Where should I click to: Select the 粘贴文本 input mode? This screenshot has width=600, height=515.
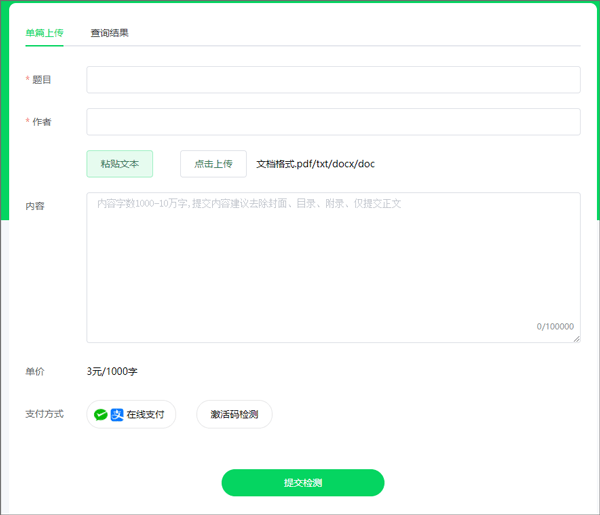pos(120,164)
